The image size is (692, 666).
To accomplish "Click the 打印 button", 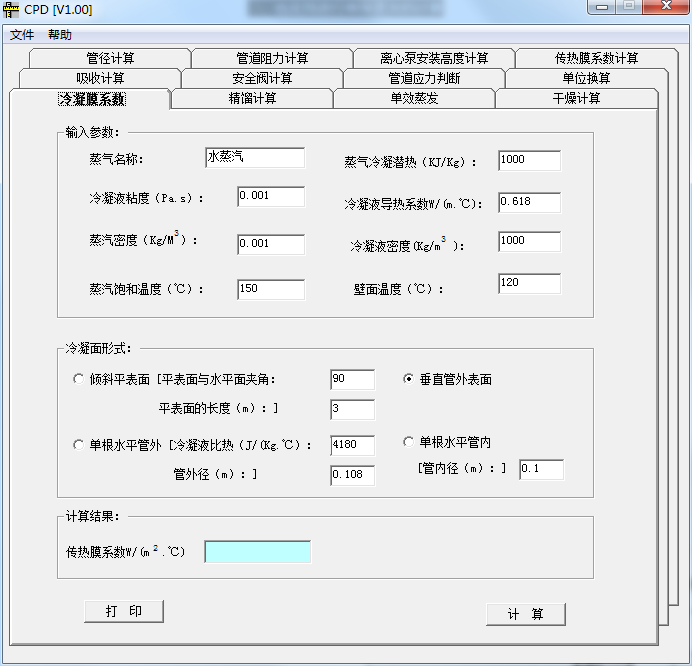I will click(x=124, y=611).
